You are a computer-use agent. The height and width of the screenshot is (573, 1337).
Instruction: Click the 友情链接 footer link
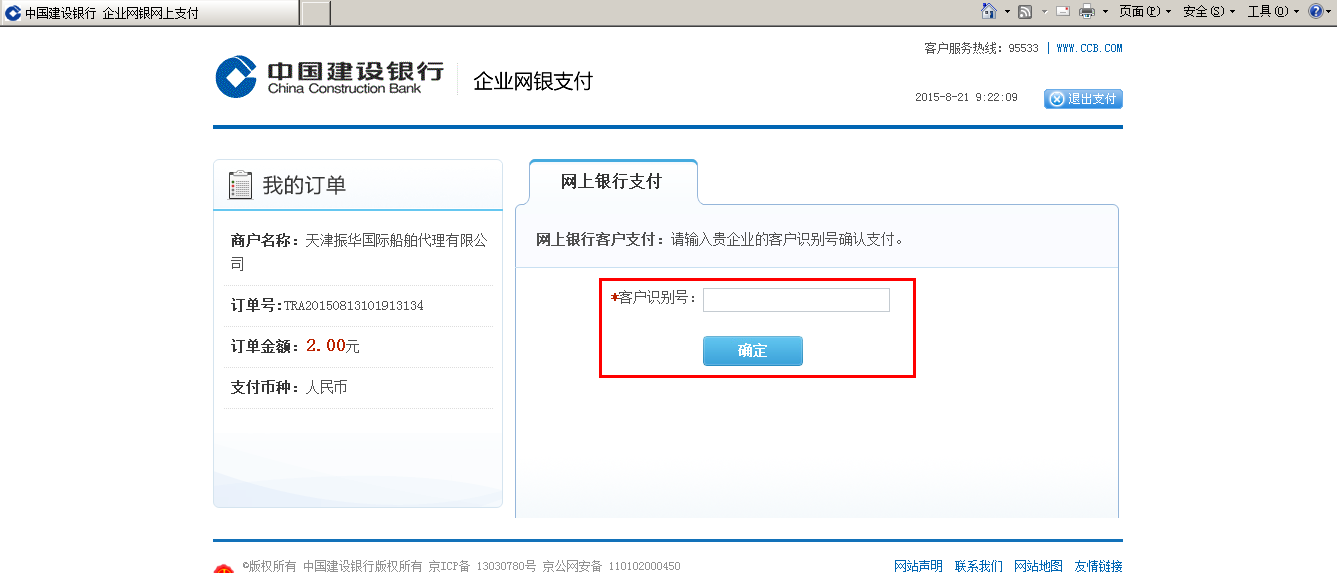click(x=1098, y=566)
